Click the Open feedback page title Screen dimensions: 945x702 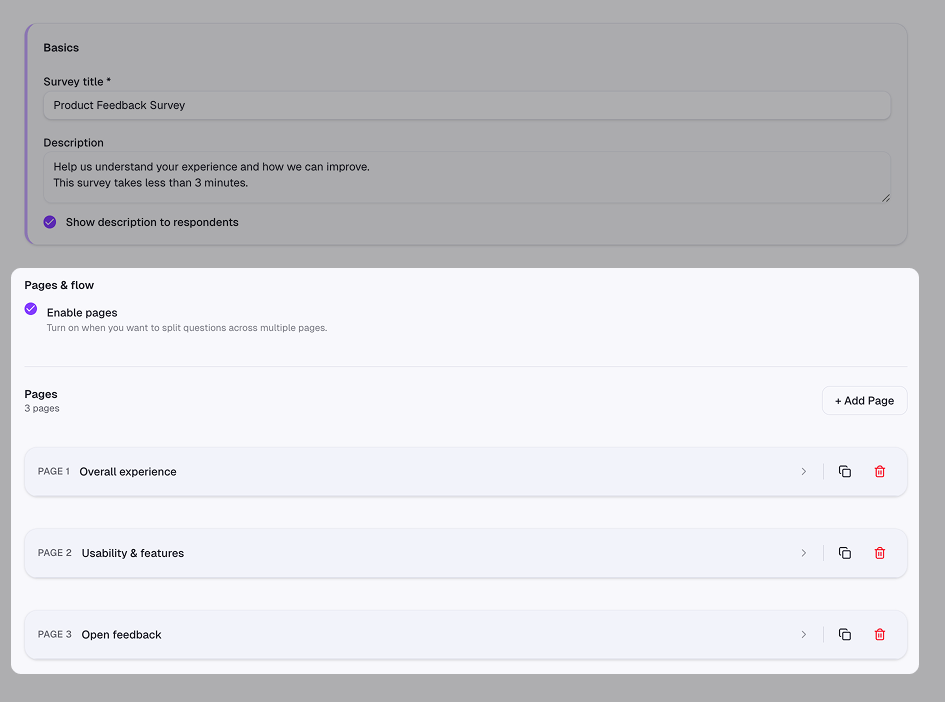pyautogui.click(x=121, y=634)
